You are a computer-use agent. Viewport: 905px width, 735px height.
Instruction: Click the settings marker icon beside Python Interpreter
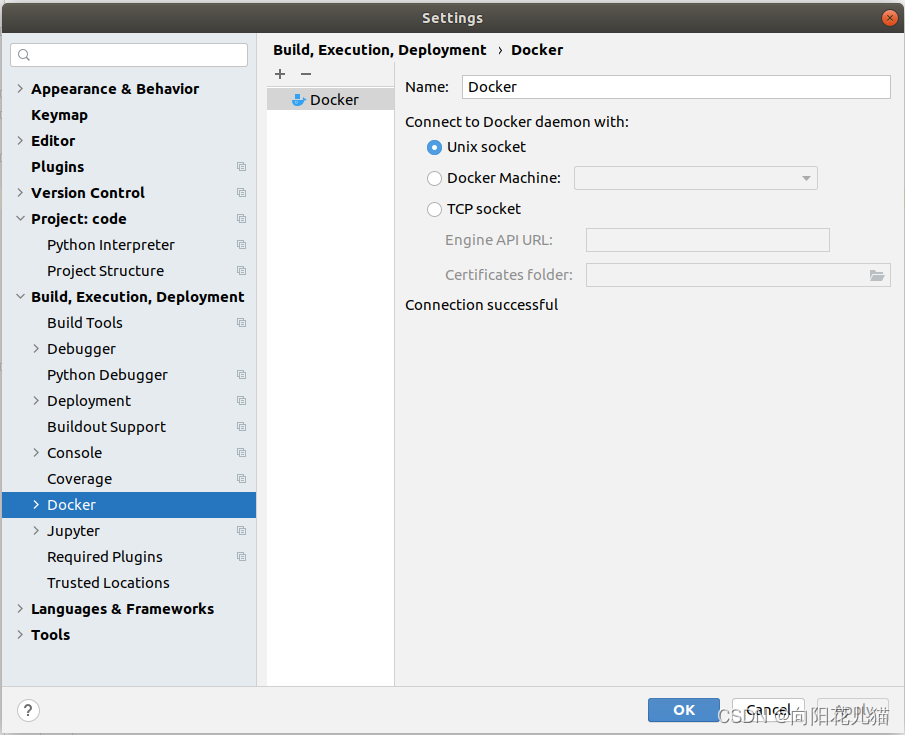[241, 245]
